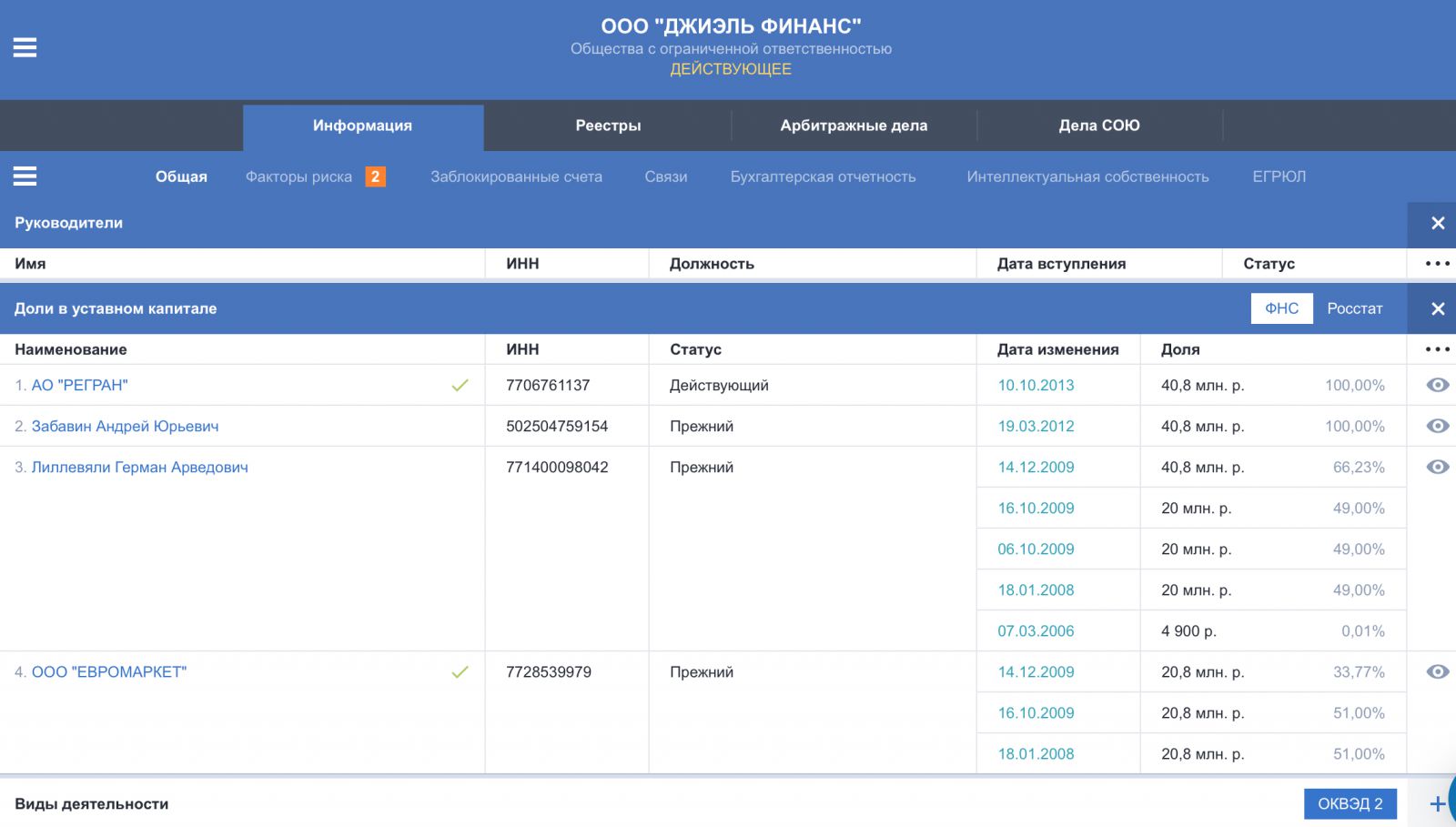Click the Должность column header

712,264
